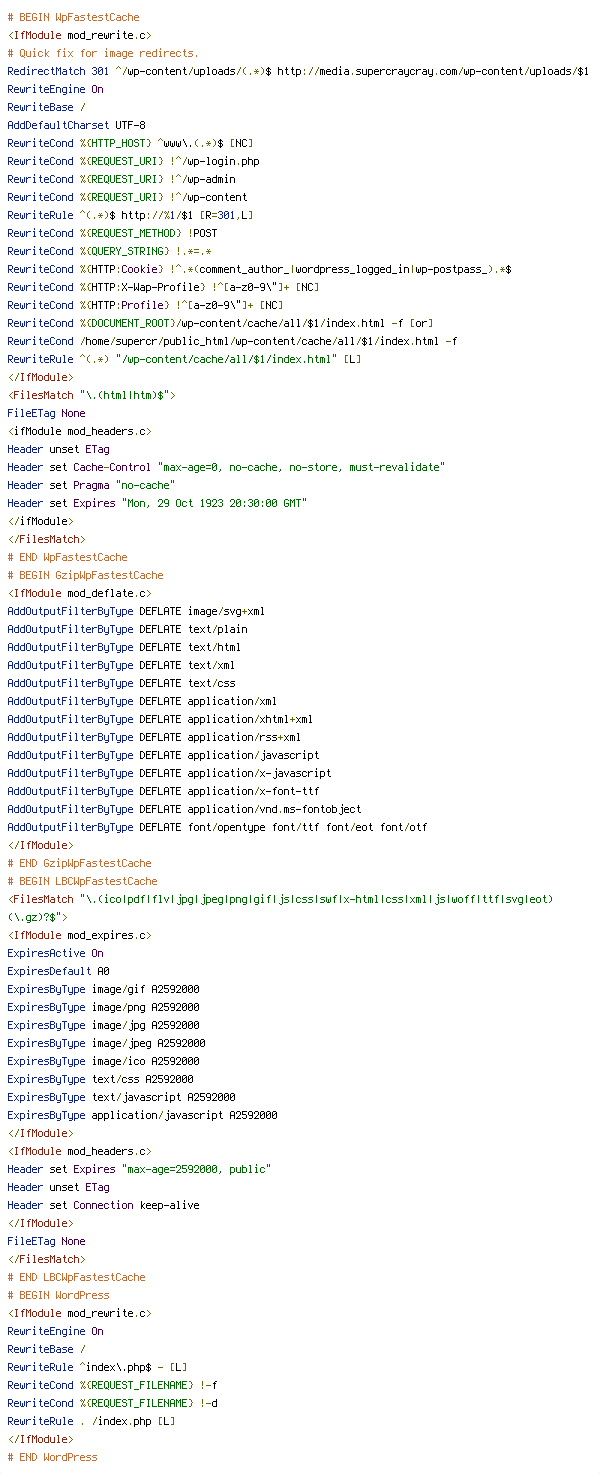Click the 'ExpiresActive On' directive
600x1474 pixels.
click(55, 953)
